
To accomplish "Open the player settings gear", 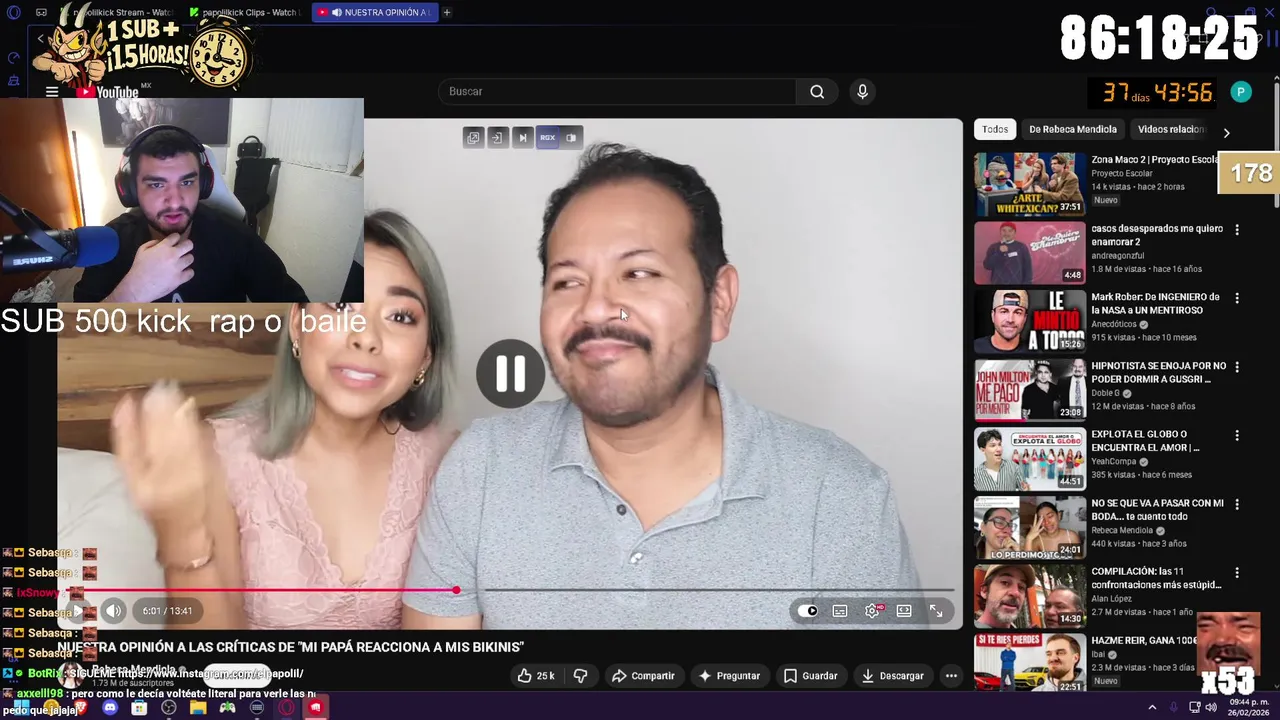I will point(872,611).
